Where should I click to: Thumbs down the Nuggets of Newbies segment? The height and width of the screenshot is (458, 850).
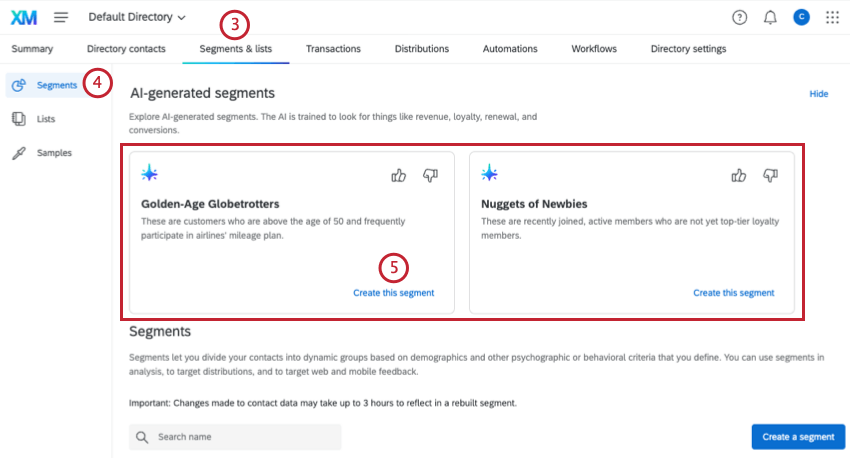(x=770, y=175)
